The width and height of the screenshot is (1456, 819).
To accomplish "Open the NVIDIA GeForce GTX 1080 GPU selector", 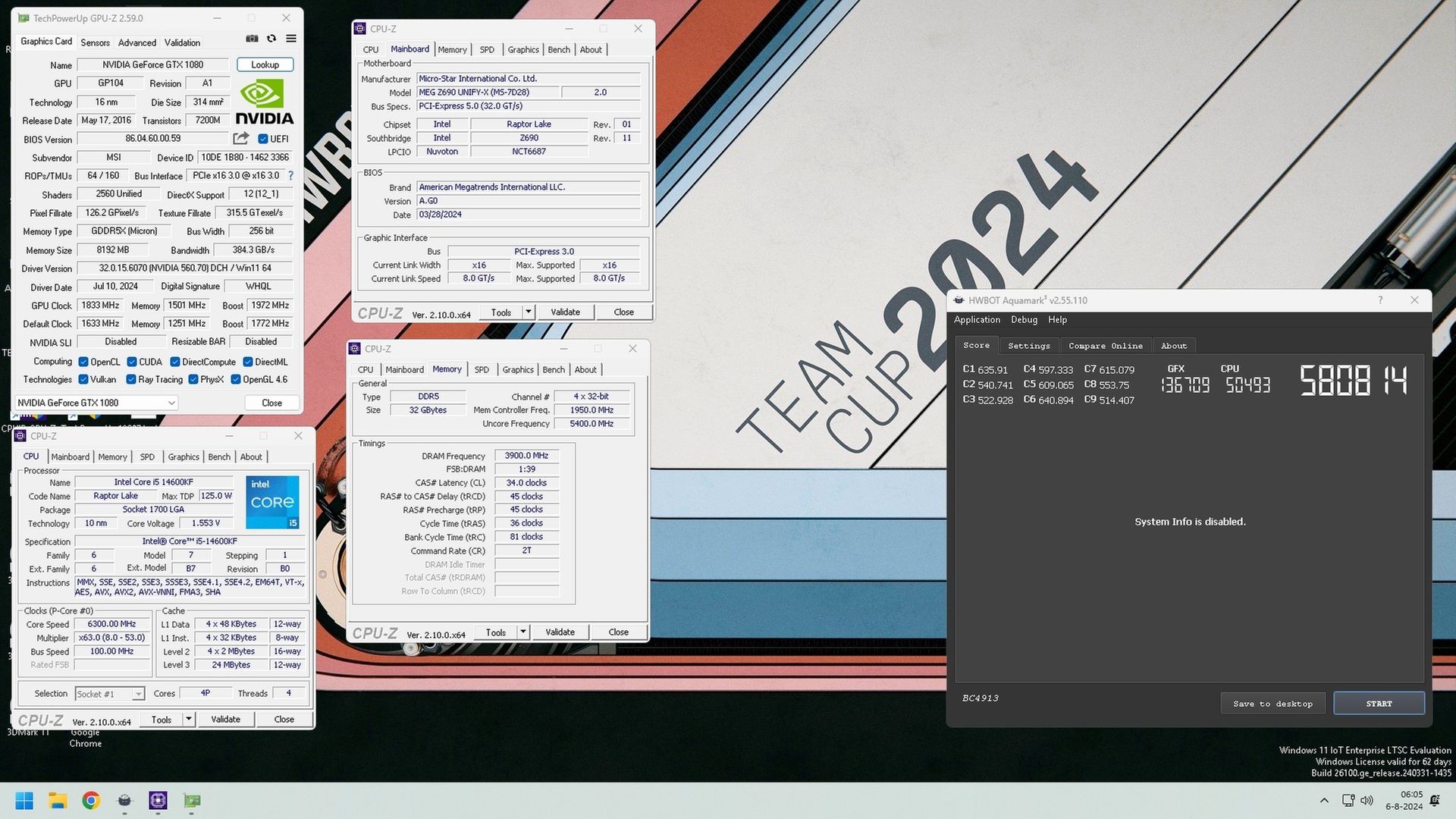I will pos(96,403).
